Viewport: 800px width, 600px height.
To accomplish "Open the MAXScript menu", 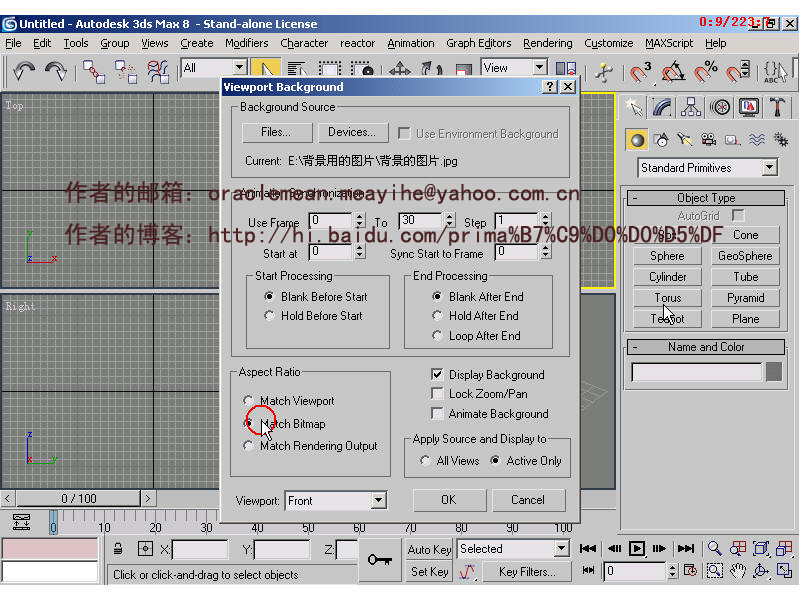I will (669, 43).
